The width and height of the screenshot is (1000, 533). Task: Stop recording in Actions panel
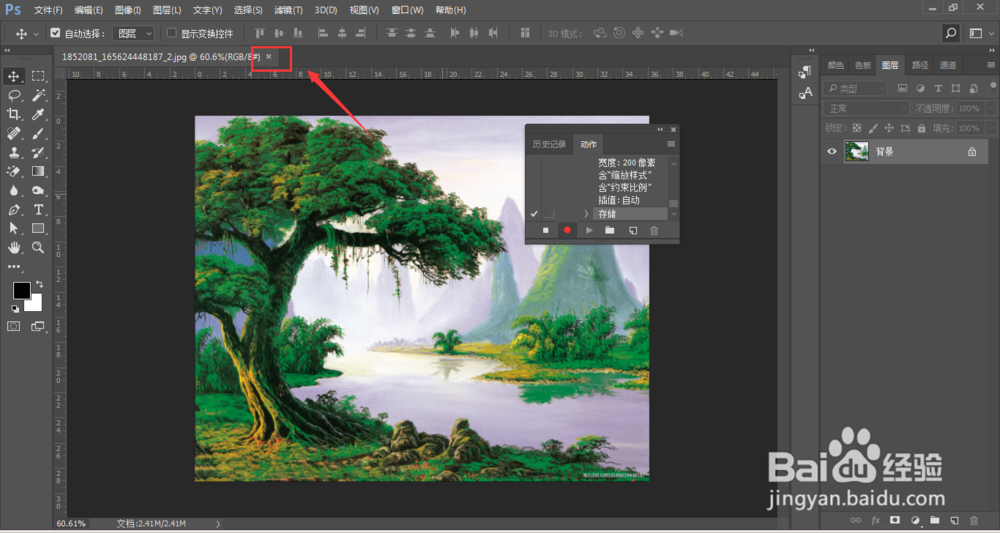545,230
